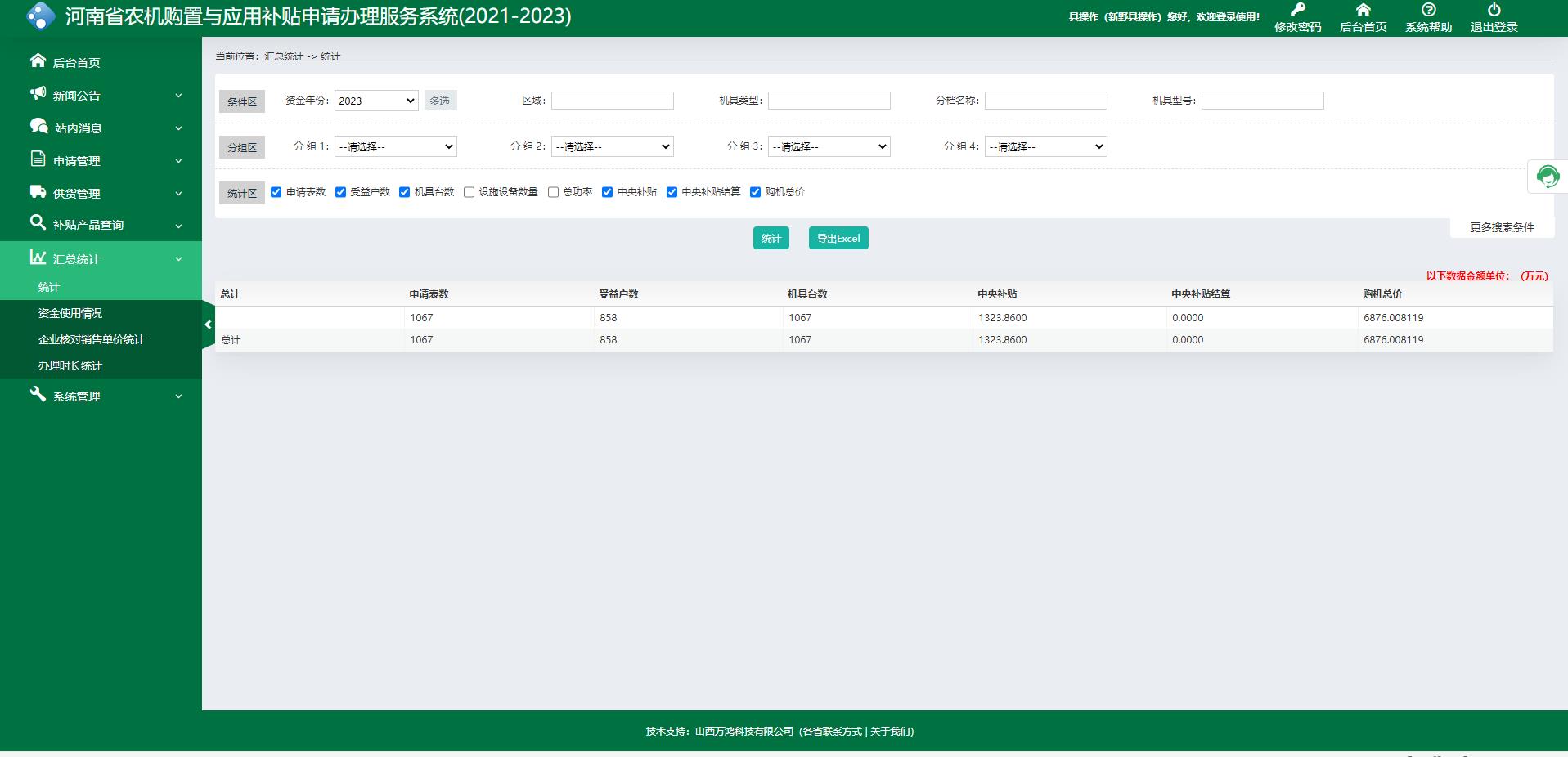Click 6876.008119 in the 总计 row
The height and width of the screenshot is (757, 1568).
coord(1394,340)
